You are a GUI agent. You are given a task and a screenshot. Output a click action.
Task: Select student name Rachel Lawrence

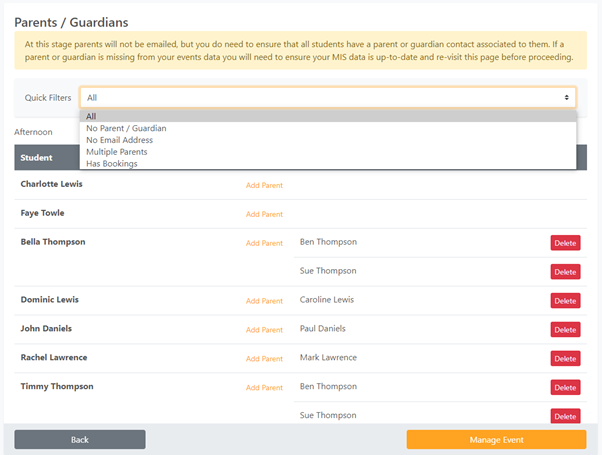pyautogui.click(x=54, y=357)
